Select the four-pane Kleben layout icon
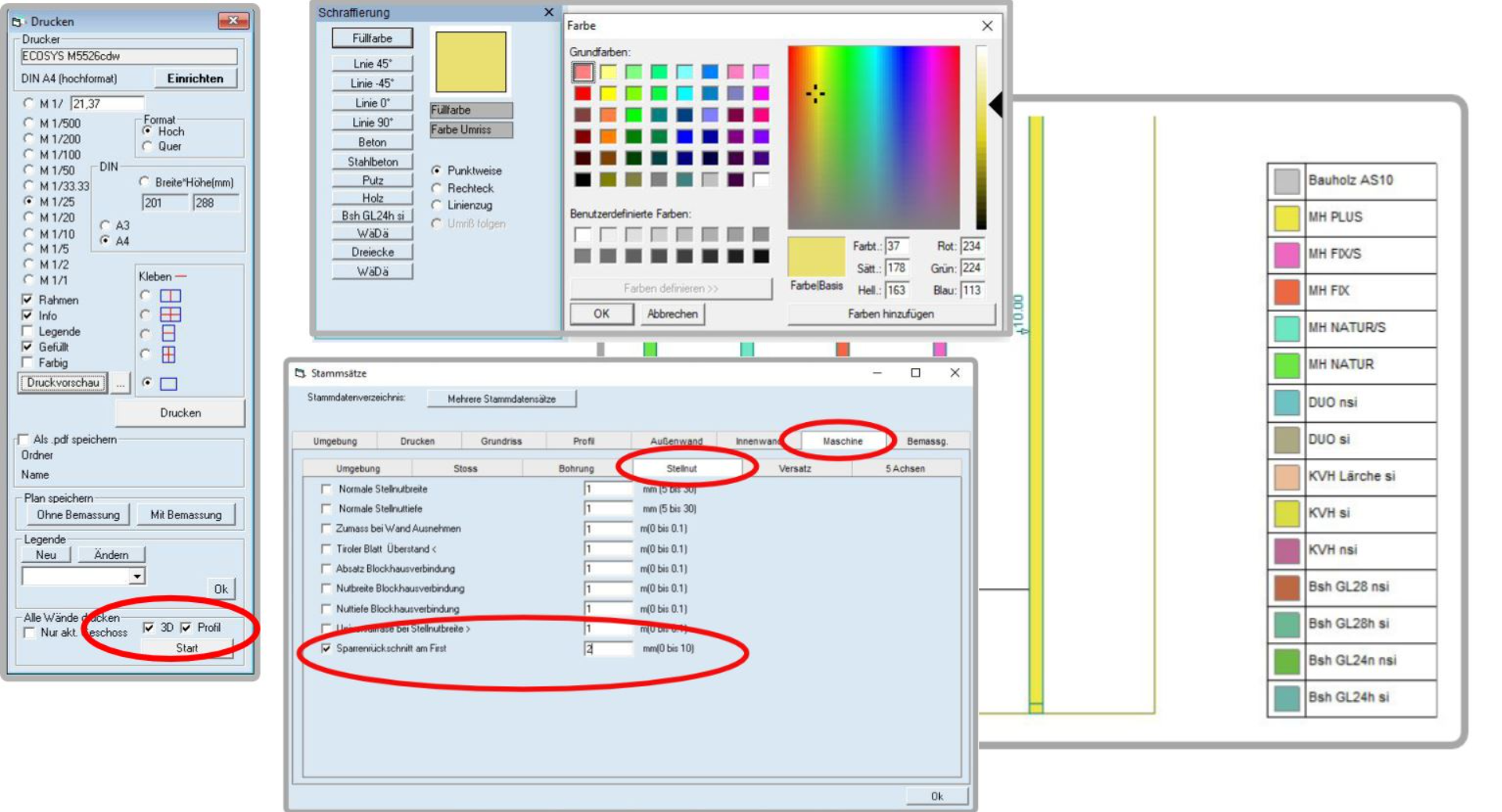The width and height of the screenshot is (1502, 812). point(170,315)
